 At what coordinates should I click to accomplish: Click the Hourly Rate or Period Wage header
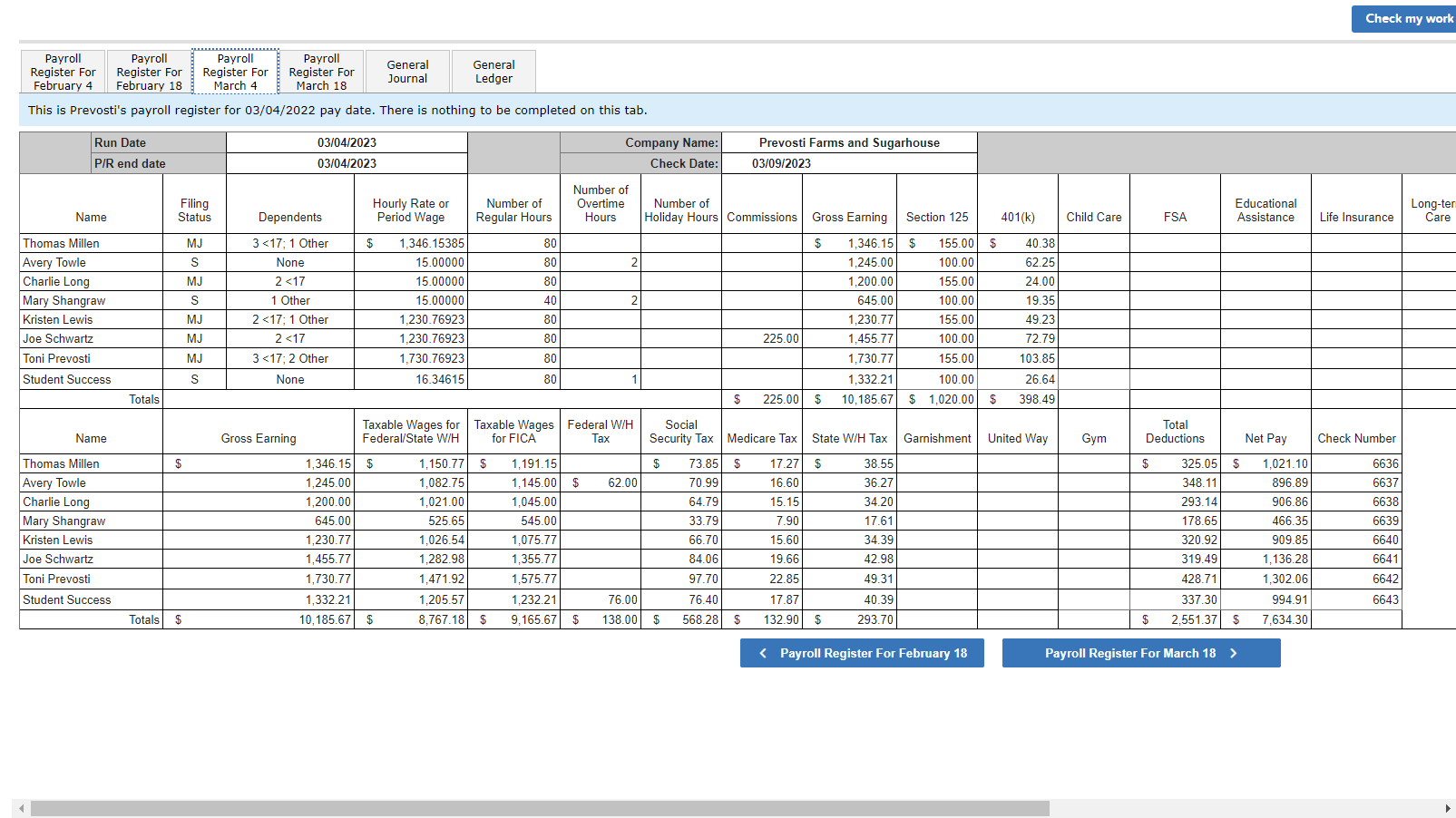[411, 210]
